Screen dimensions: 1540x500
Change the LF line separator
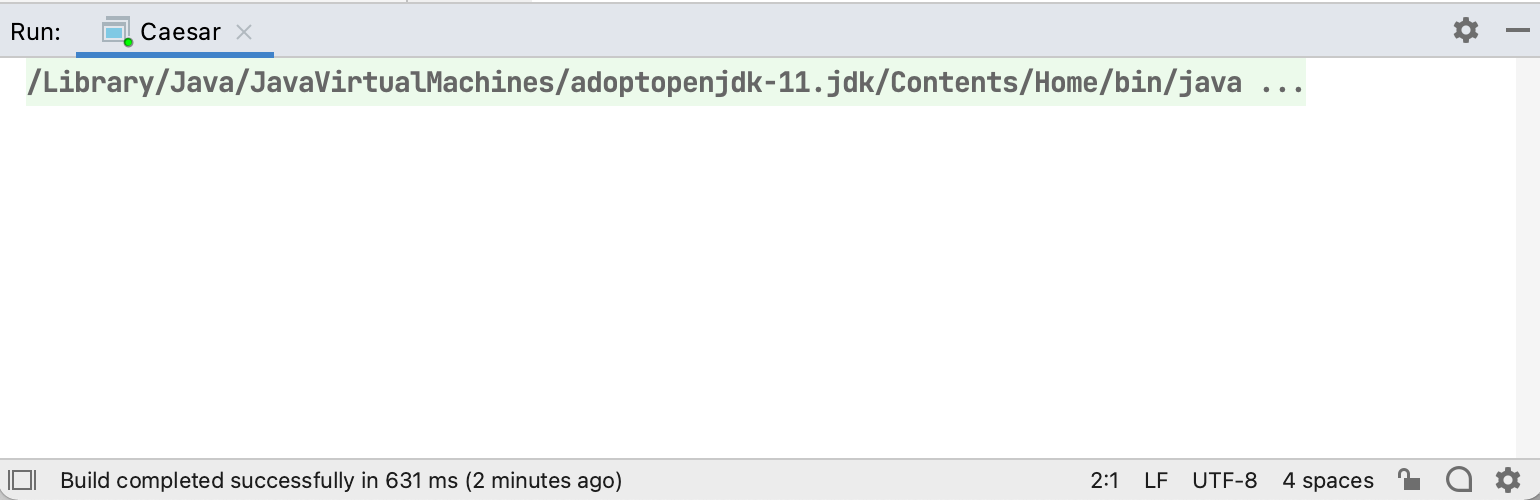pos(1156,481)
